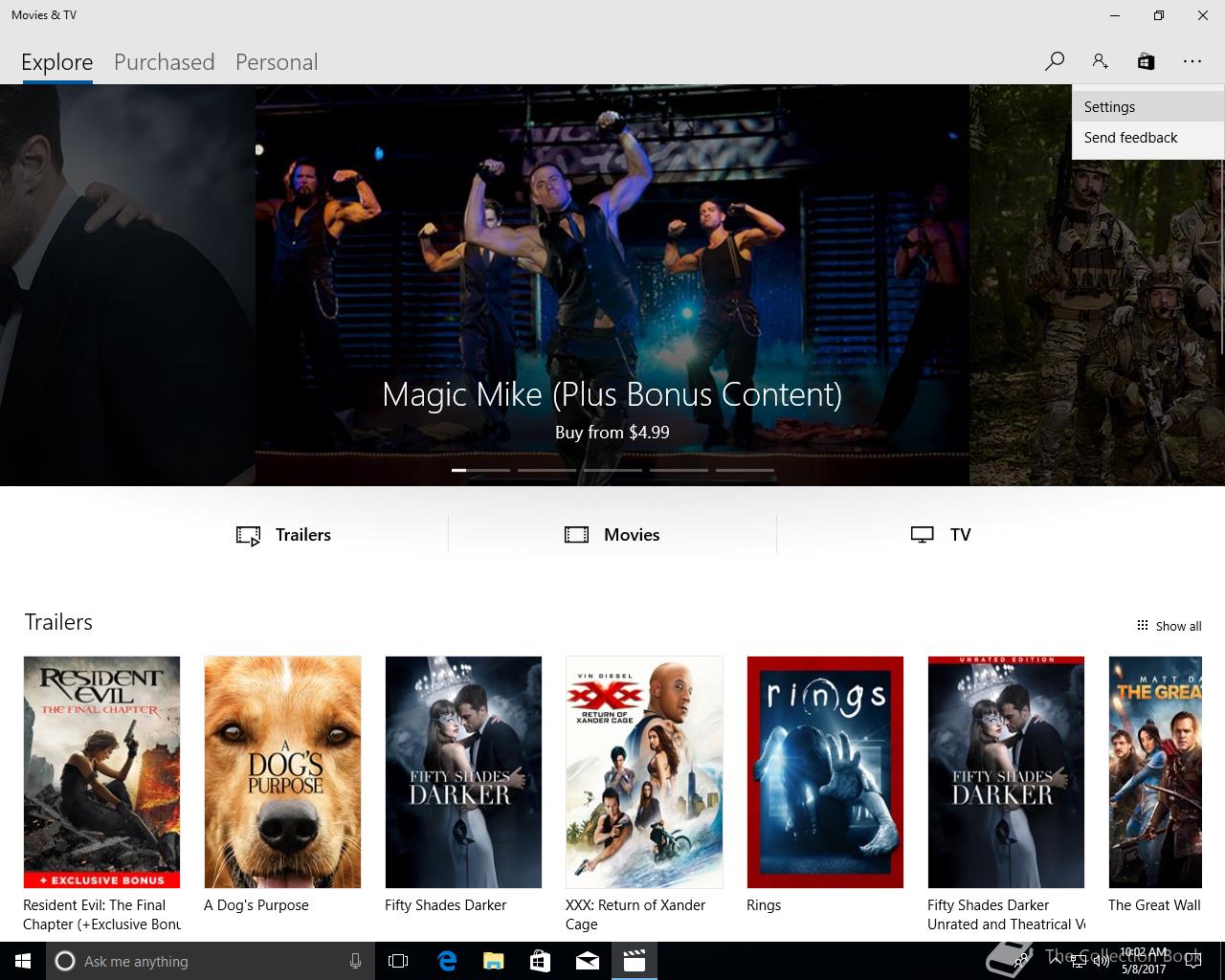1225x980 pixels.
Task: Switch to the Personal tab
Action: click(277, 62)
